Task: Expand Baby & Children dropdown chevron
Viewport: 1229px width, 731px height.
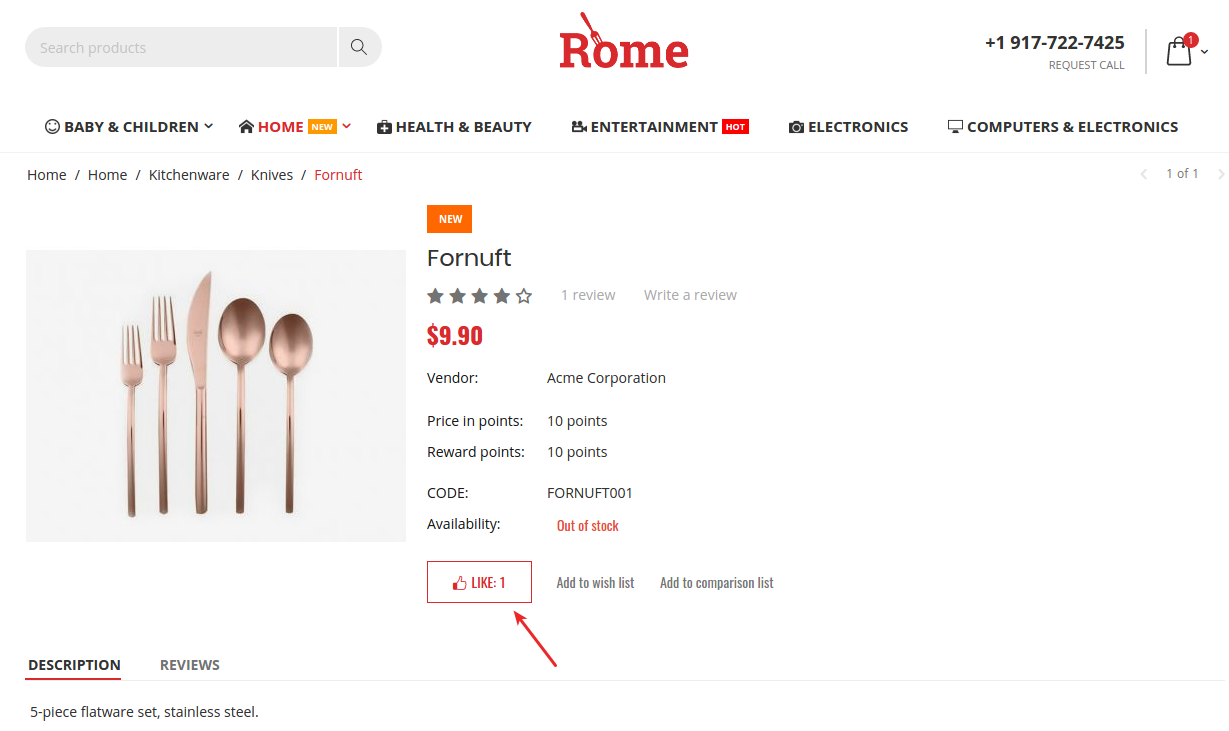Action: tap(208, 126)
